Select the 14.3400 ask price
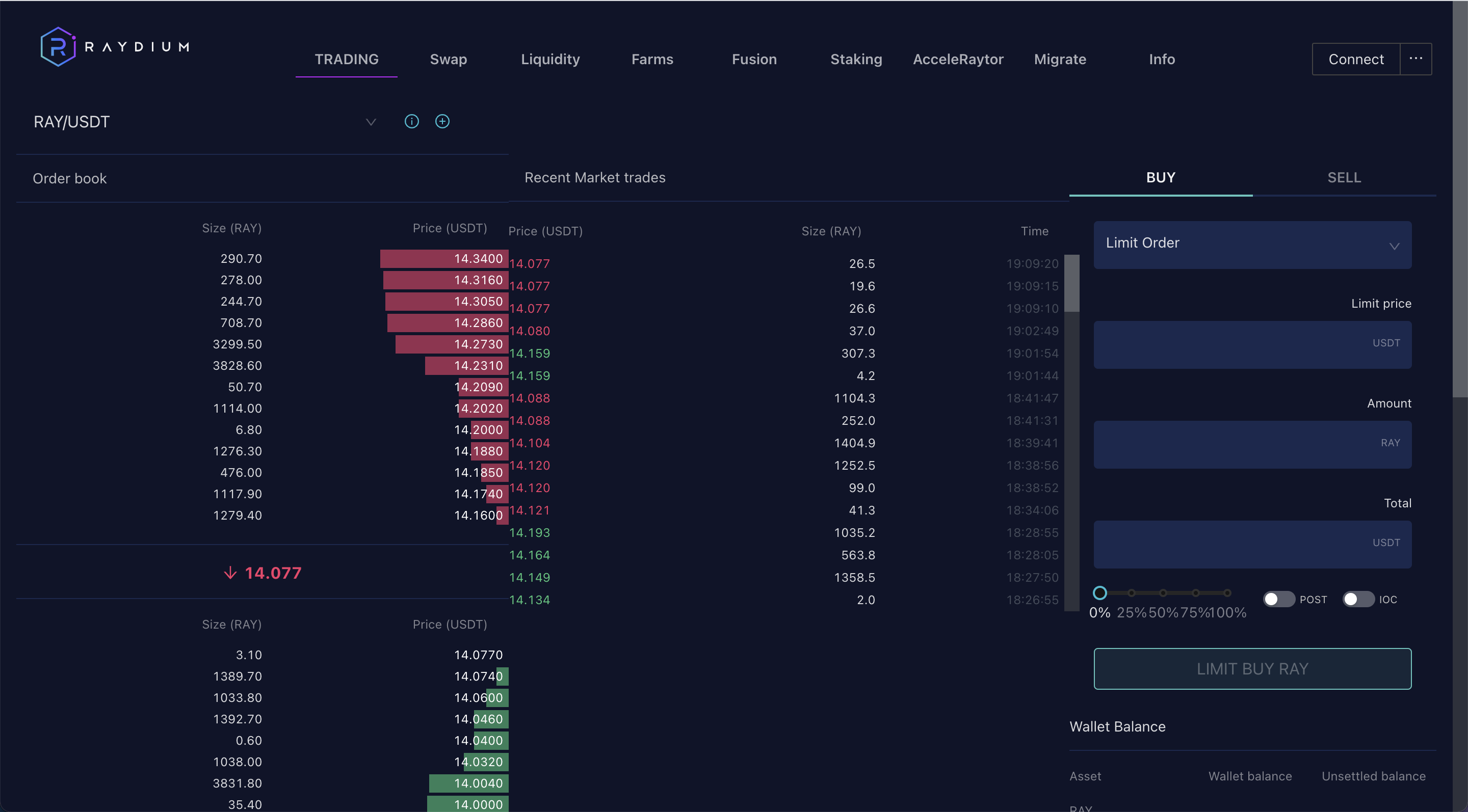The width and height of the screenshot is (1468, 812). [x=478, y=258]
